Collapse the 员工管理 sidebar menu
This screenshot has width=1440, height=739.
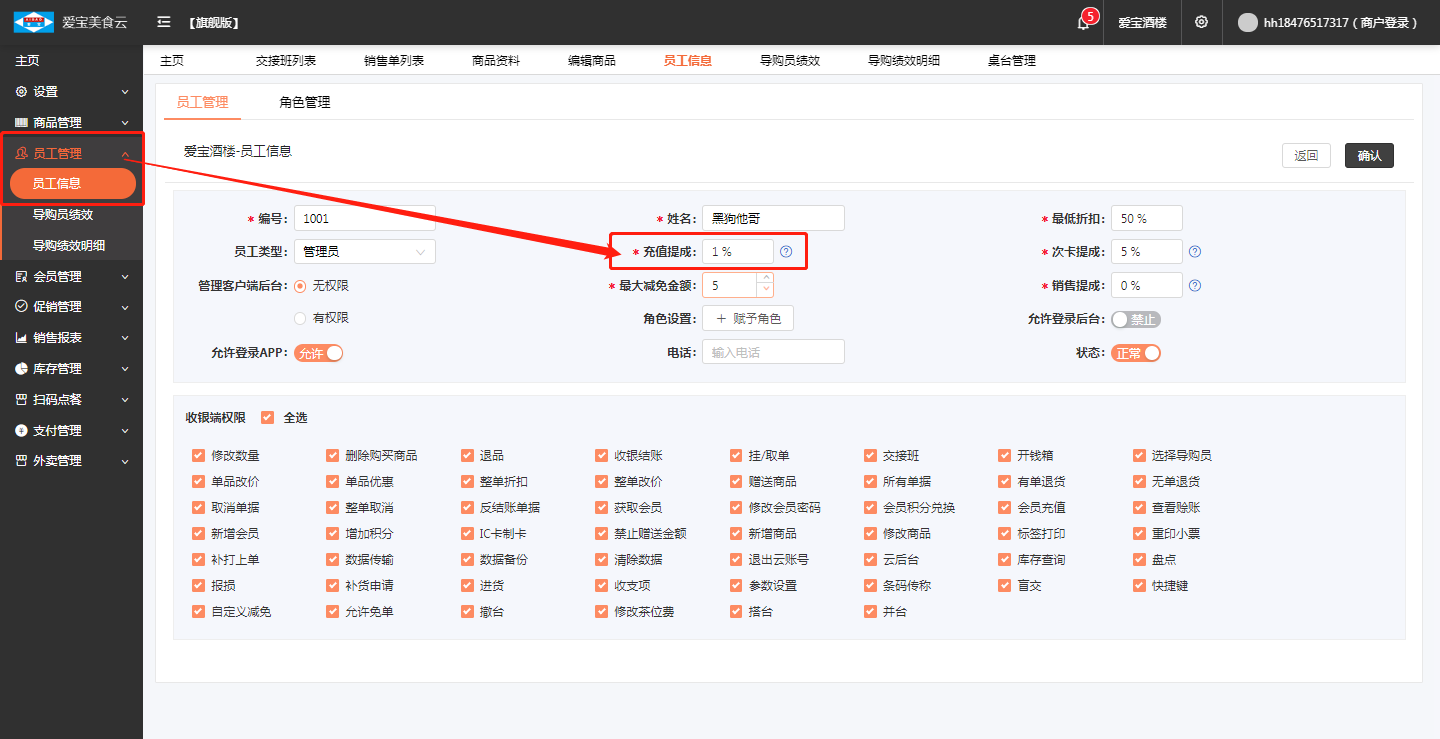125,154
